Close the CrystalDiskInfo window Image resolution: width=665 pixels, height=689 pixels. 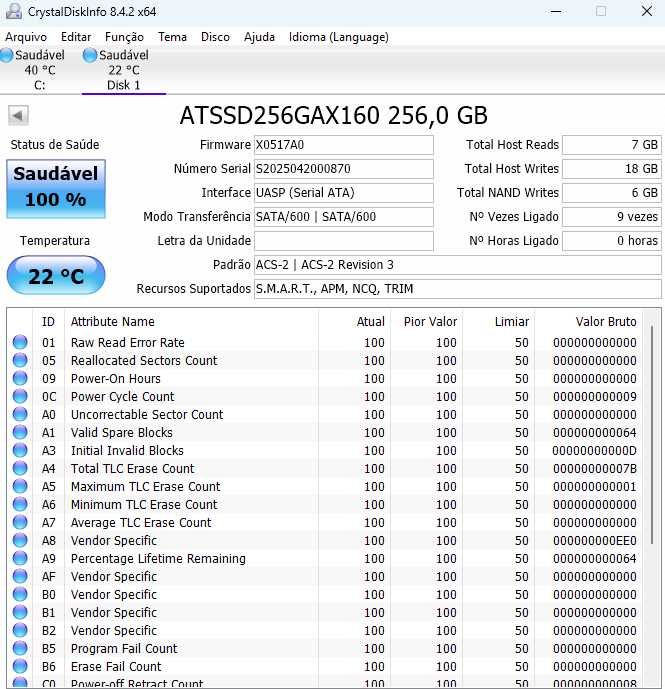(647, 11)
